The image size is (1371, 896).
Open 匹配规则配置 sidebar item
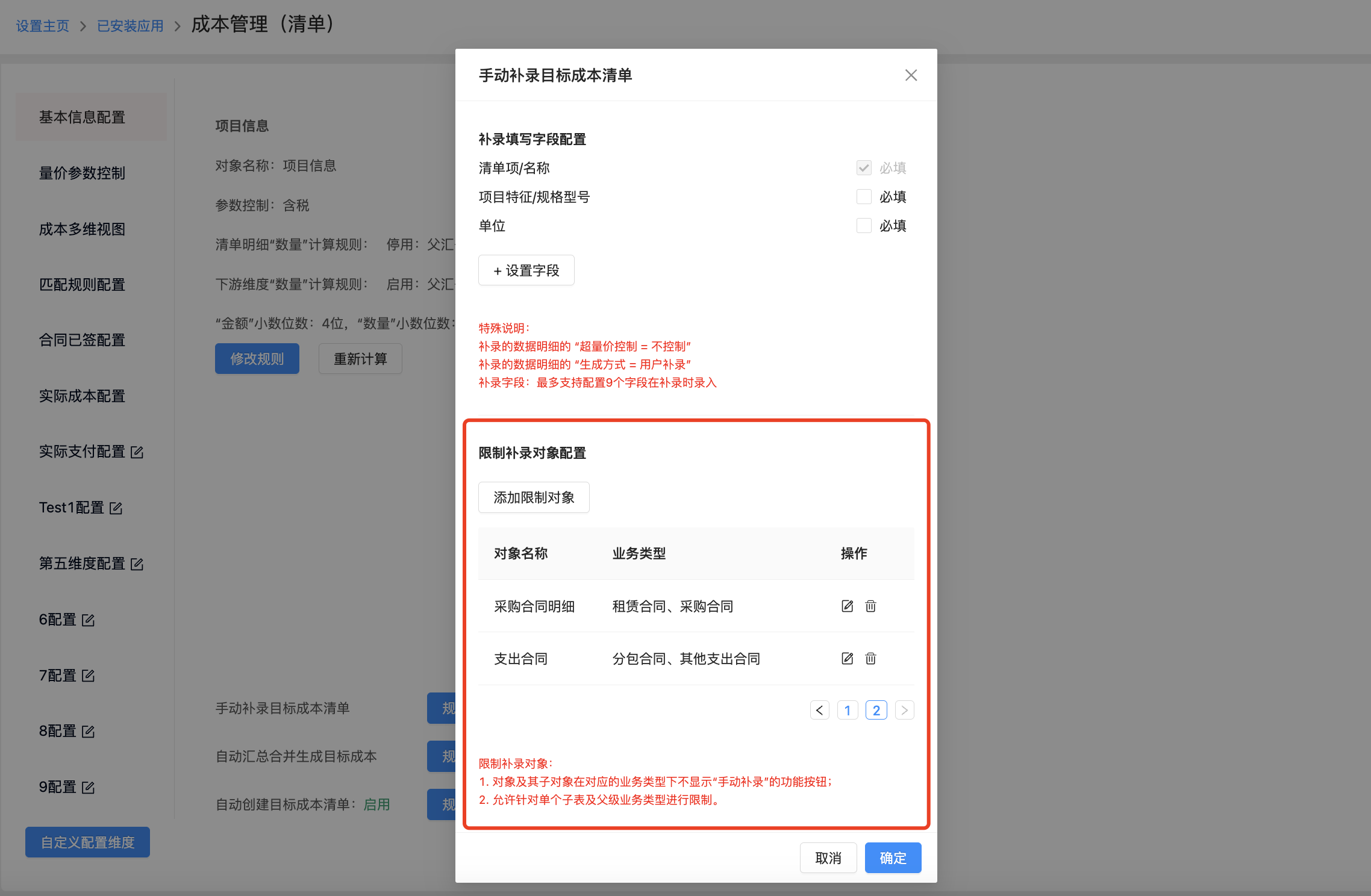(83, 285)
